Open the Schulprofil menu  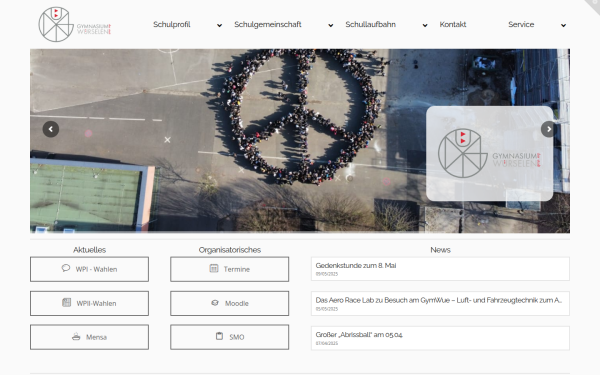coord(172,24)
